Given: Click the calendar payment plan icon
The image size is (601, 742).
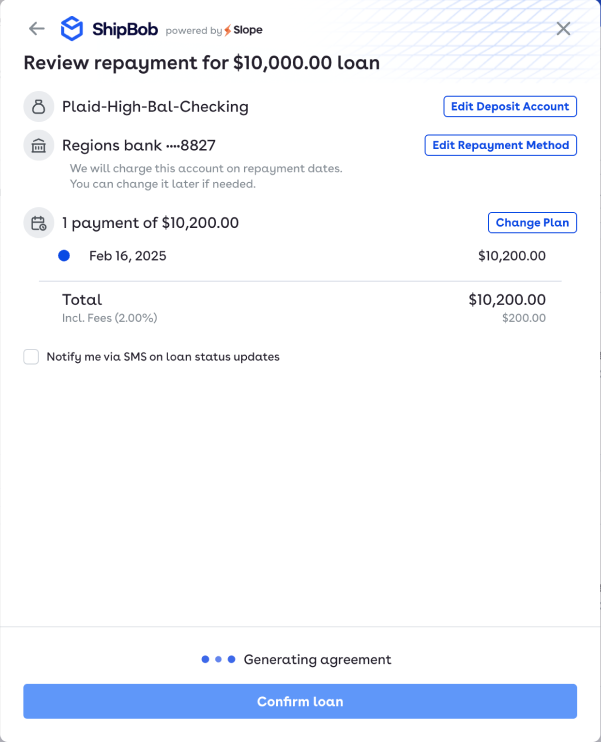Looking at the screenshot, I should click(x=38, y=223).
